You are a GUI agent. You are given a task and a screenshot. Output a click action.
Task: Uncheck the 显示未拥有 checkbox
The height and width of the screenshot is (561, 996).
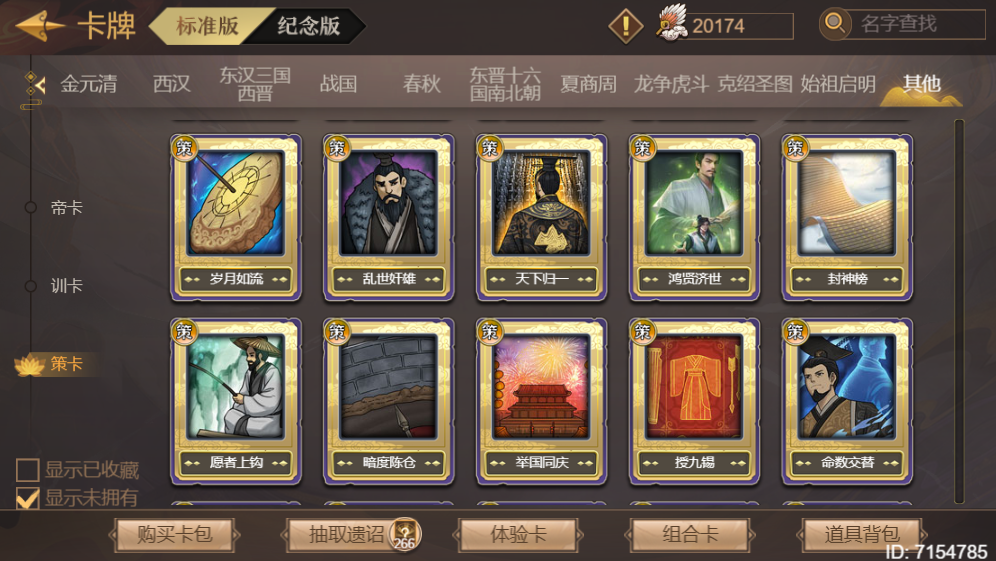(x=27, y=497)
